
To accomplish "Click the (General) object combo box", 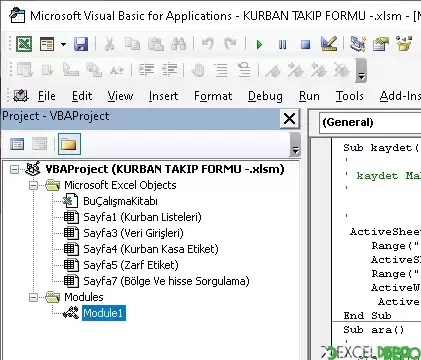I will coord(370,122).
